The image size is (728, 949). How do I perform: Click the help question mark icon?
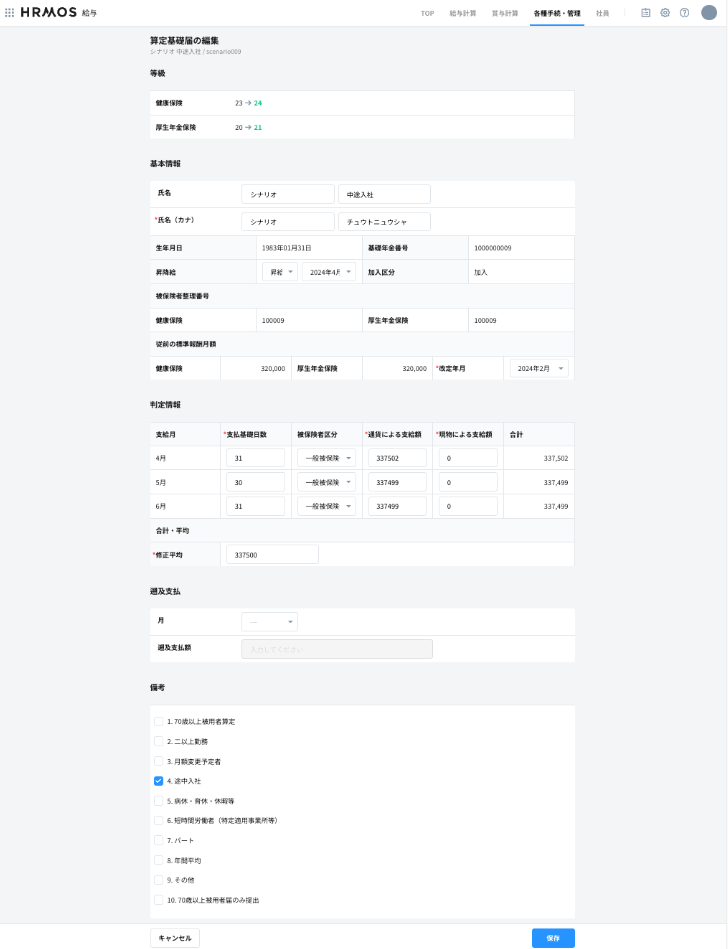[684, 13]
